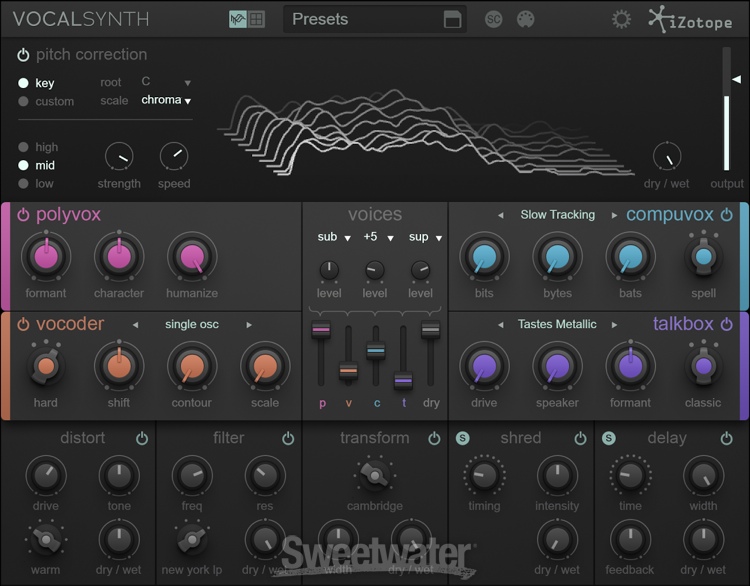Click the polyvox p mixer fader
Image resolution: width=750 pixels, height=586 pixels.
321,330
